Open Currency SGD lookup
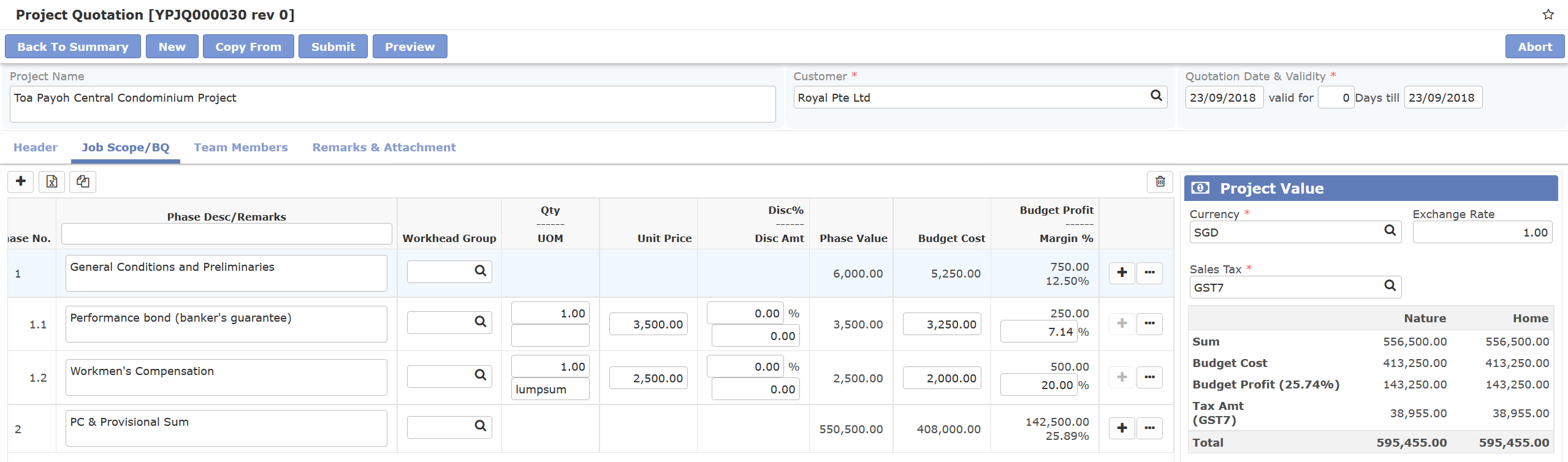This screenshot has height=462, width=1568. [1390, 231]
